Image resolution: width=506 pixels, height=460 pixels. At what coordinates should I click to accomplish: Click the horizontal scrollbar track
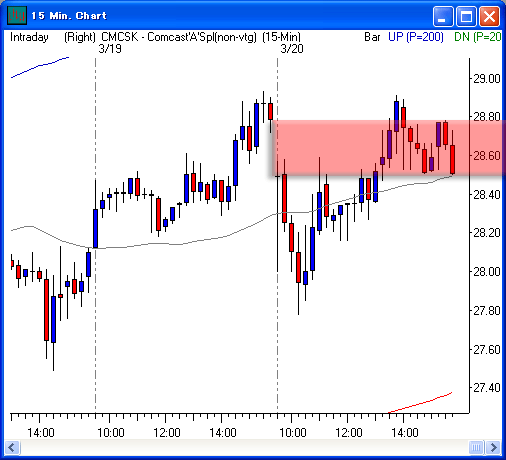pyautogui.click(x=244, y=447)
